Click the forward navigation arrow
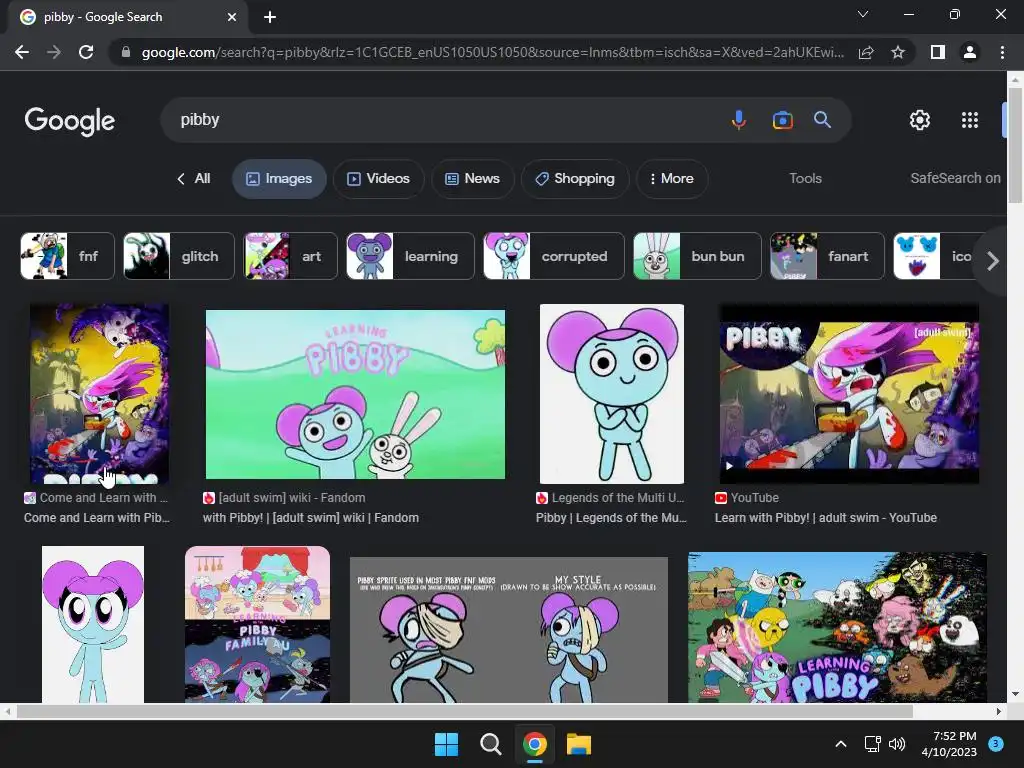The height and width of the screenshot is (768, 1024). tap(54, 52)
